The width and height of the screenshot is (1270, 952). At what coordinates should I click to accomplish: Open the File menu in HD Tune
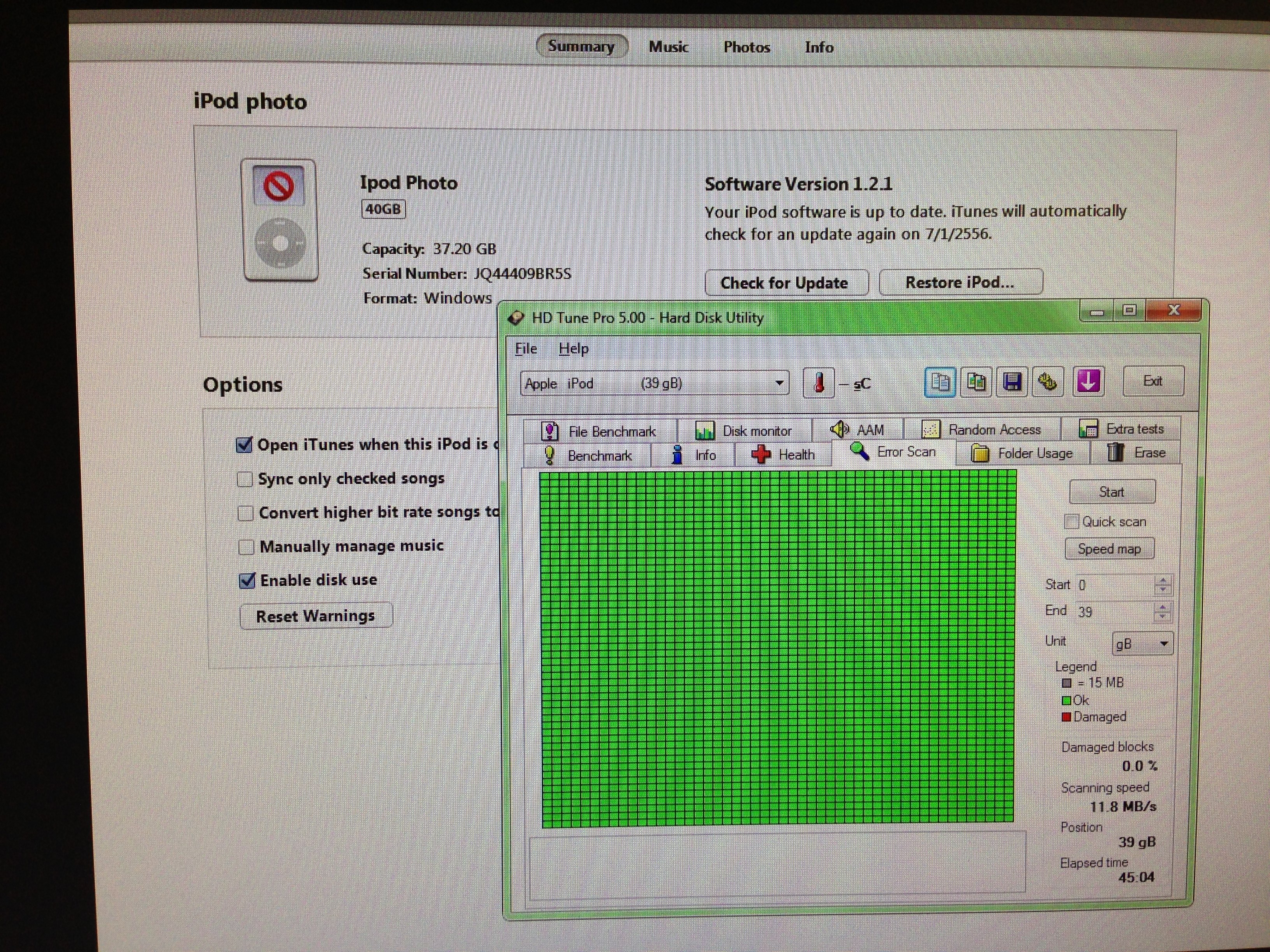(526, 348)
